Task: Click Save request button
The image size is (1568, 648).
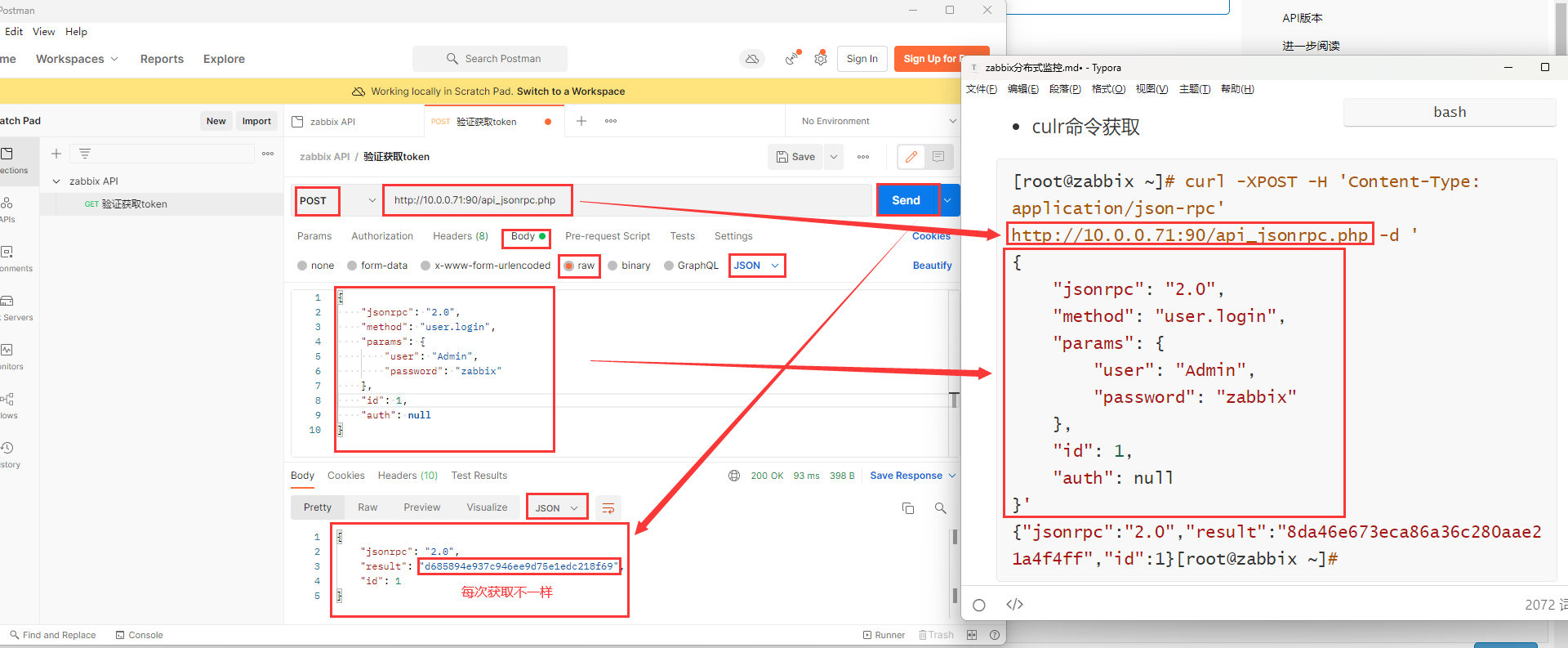Action: click(x=796, y=157)
